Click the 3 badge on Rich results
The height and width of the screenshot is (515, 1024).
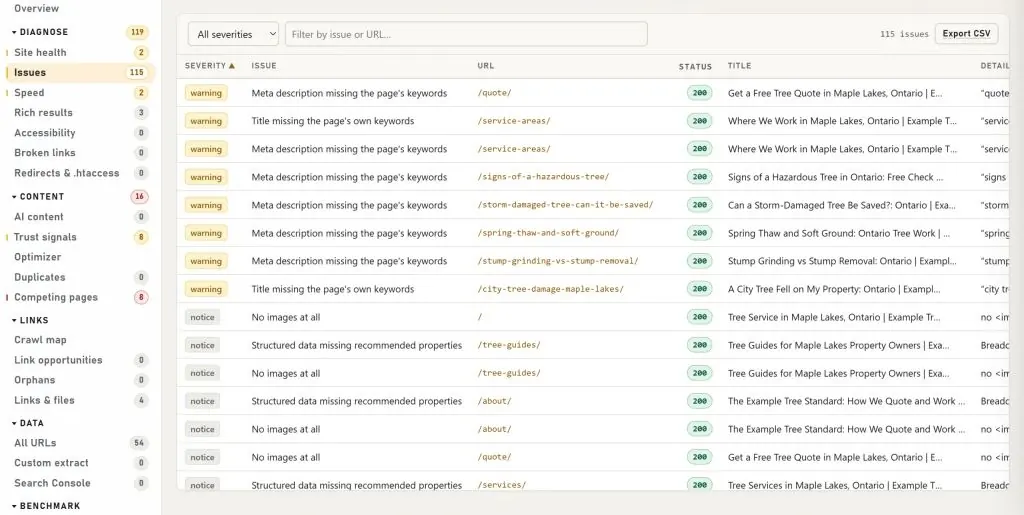tap(141, 113)
